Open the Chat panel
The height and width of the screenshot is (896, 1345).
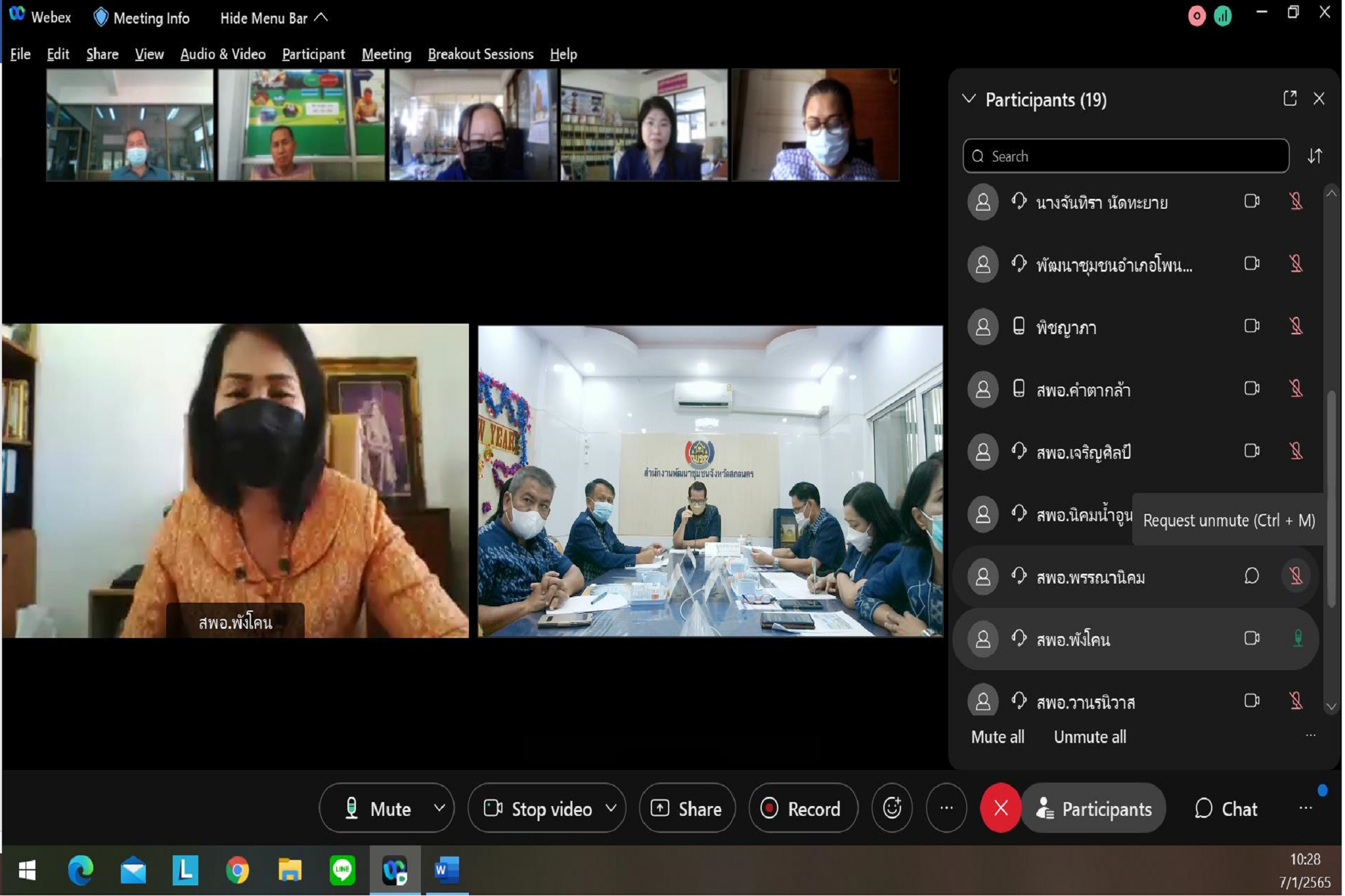[1225, 808]
